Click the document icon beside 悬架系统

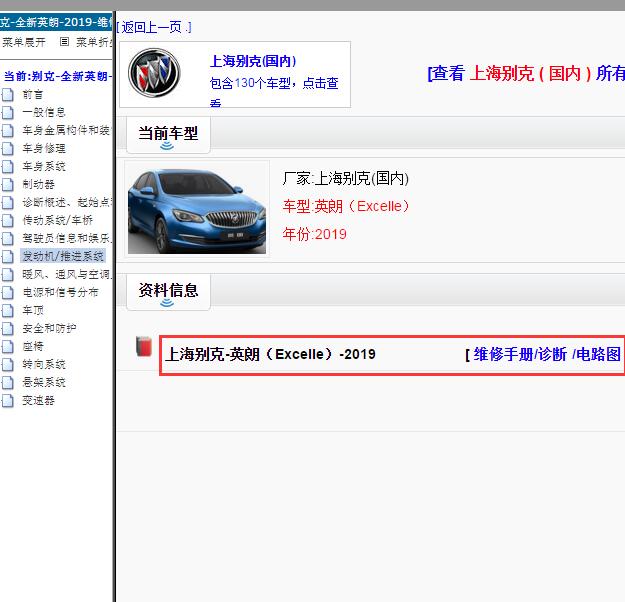click(8, 382)
